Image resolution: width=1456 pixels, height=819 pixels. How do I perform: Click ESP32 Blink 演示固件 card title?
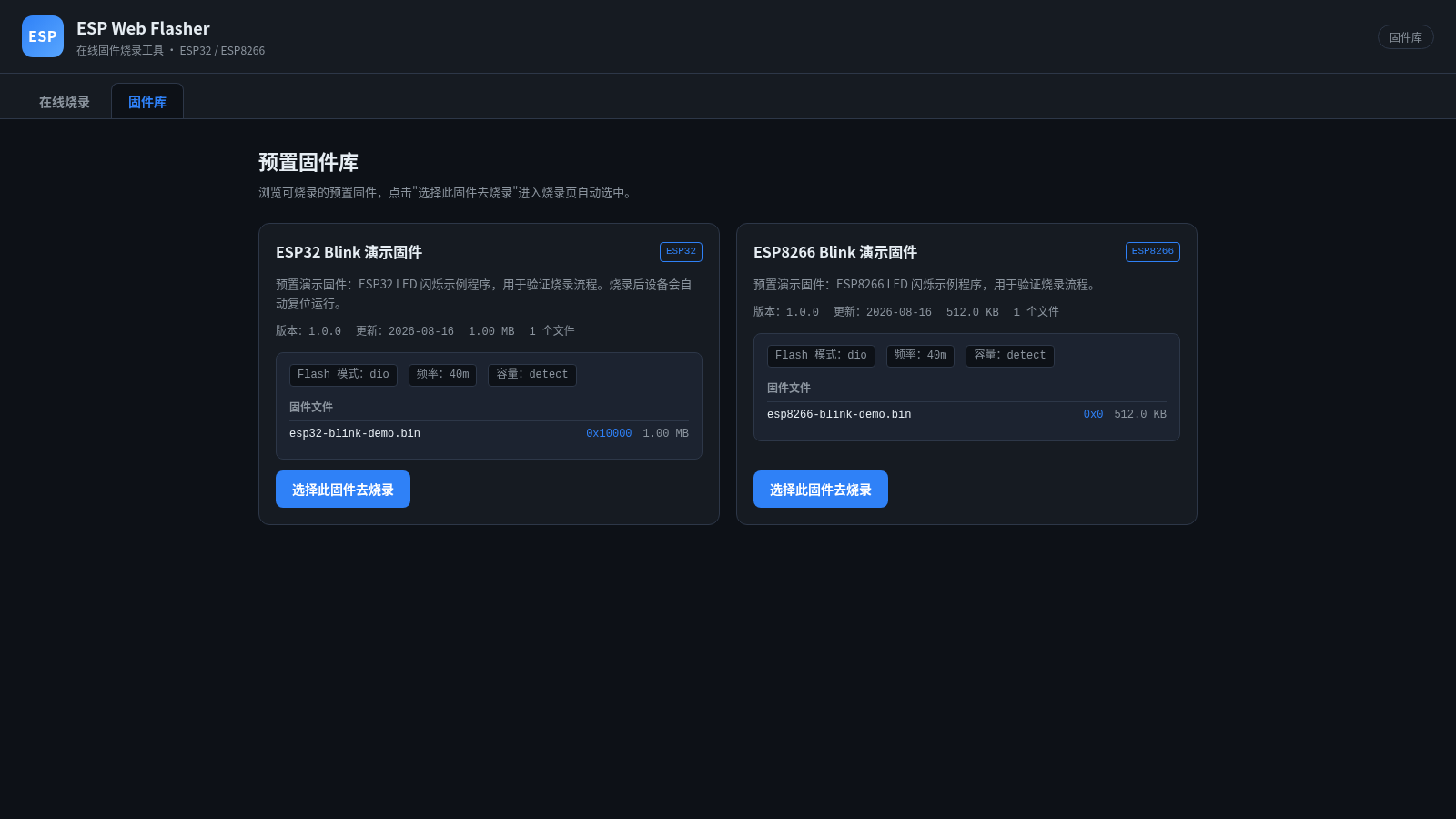(x=349, y=252)
